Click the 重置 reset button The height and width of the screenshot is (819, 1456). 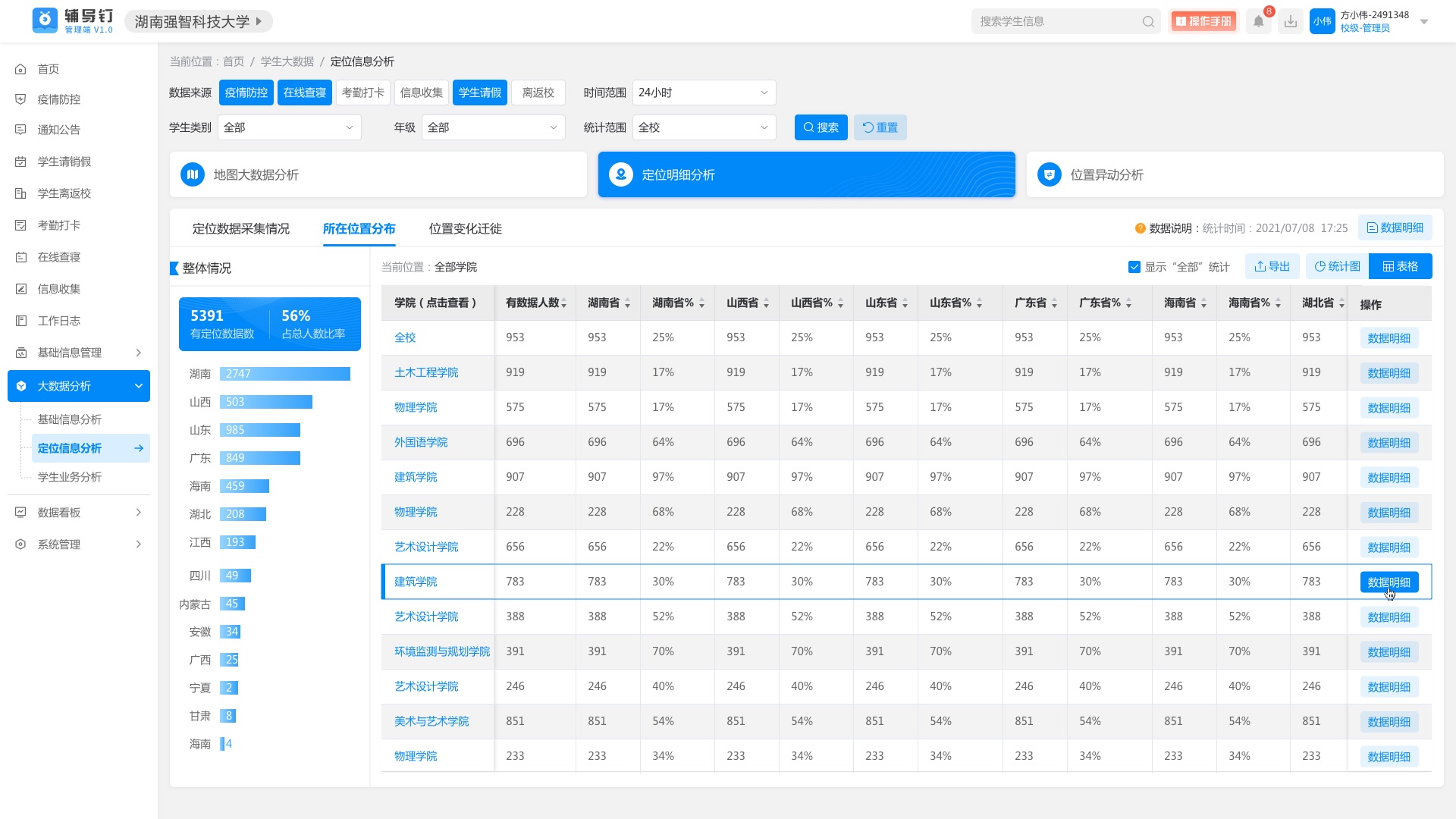(880, 127)
